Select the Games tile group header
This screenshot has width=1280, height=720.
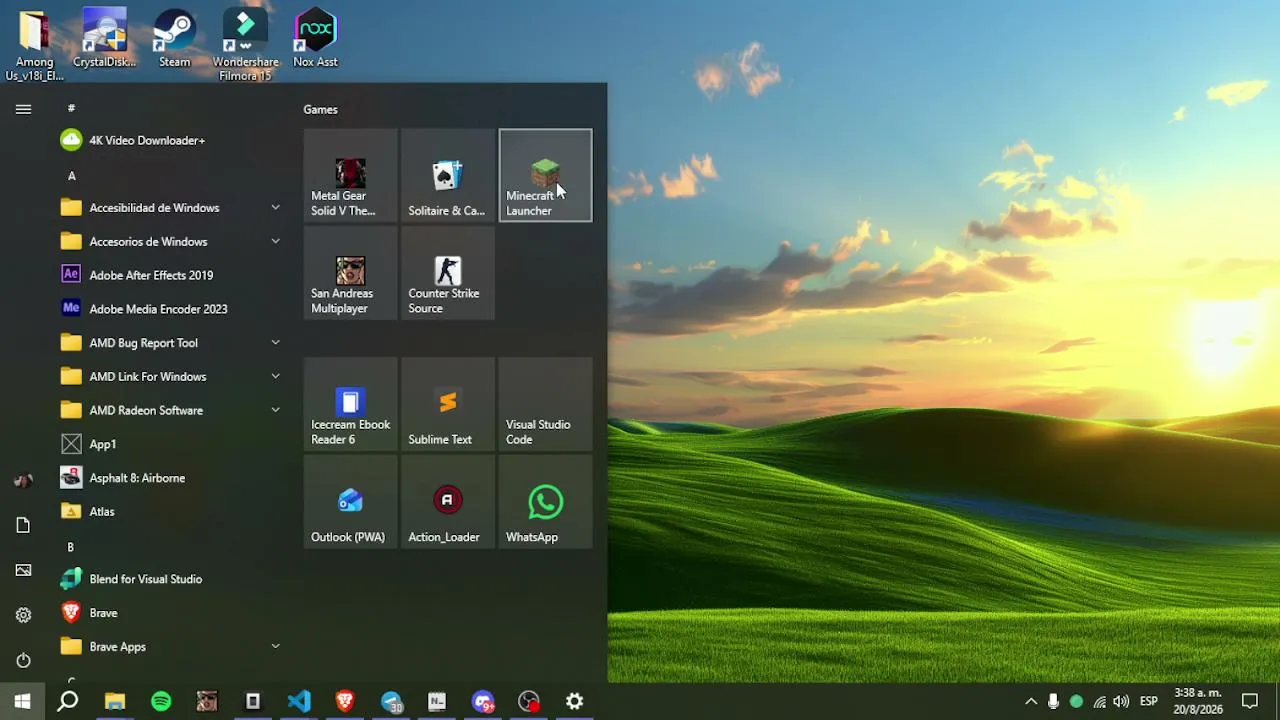pos(321,110)
